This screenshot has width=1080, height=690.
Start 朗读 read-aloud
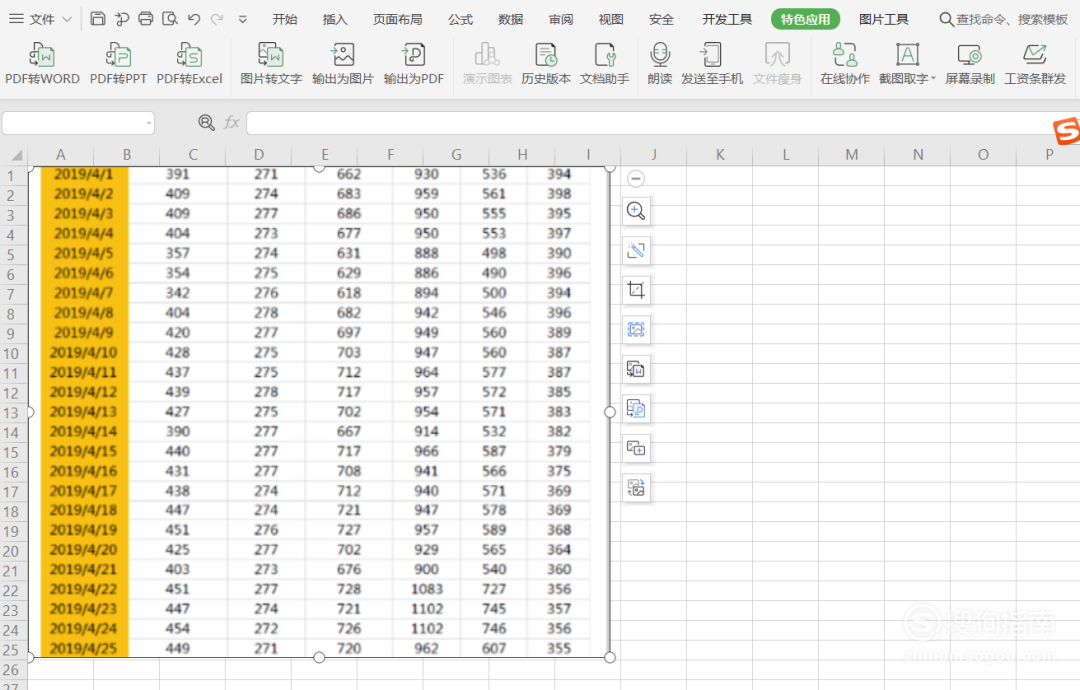660,63
